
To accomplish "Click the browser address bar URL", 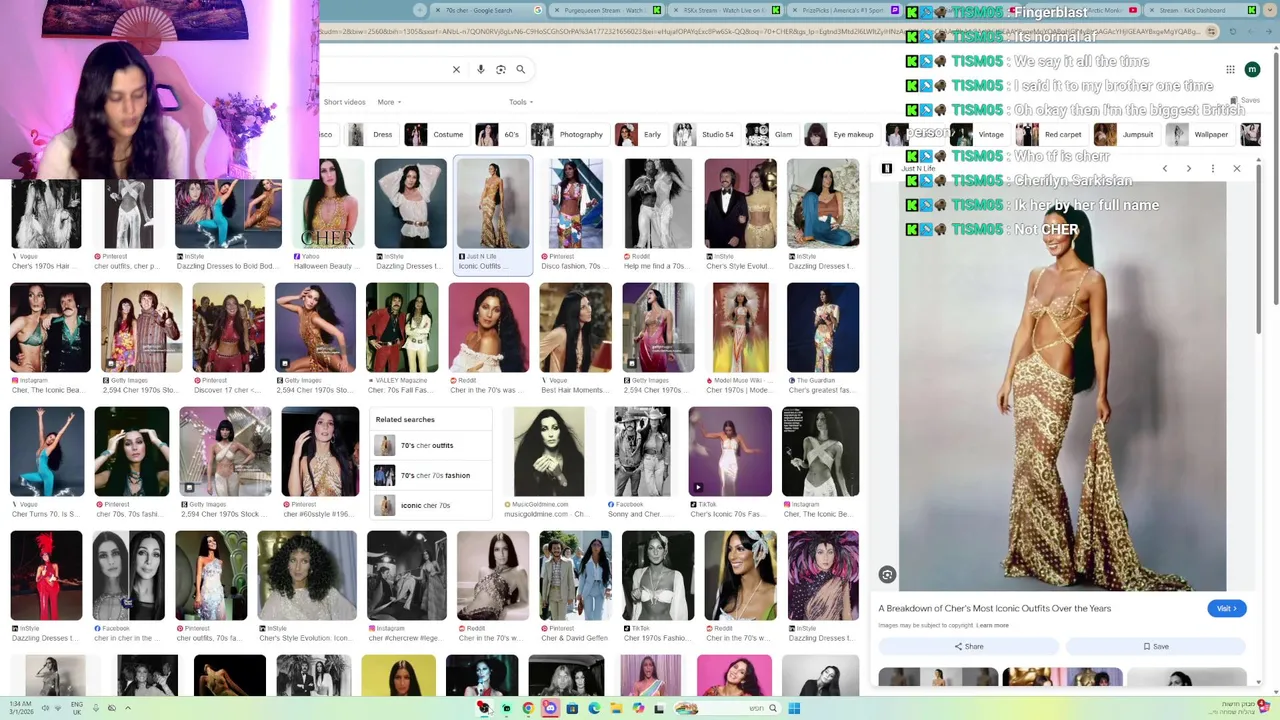I will 760,31.
